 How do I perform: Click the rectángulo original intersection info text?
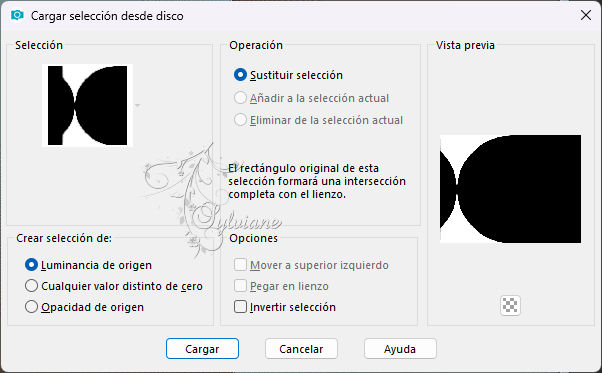tap(317, 181)
